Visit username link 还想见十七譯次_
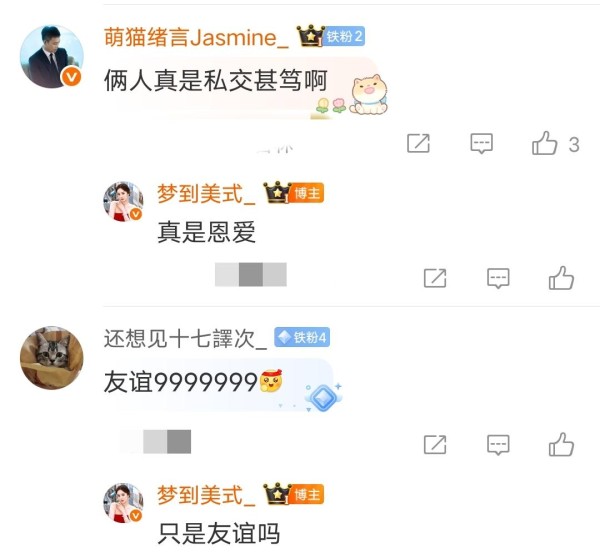Viewport: 600px width, 553px height. (185, 339)
